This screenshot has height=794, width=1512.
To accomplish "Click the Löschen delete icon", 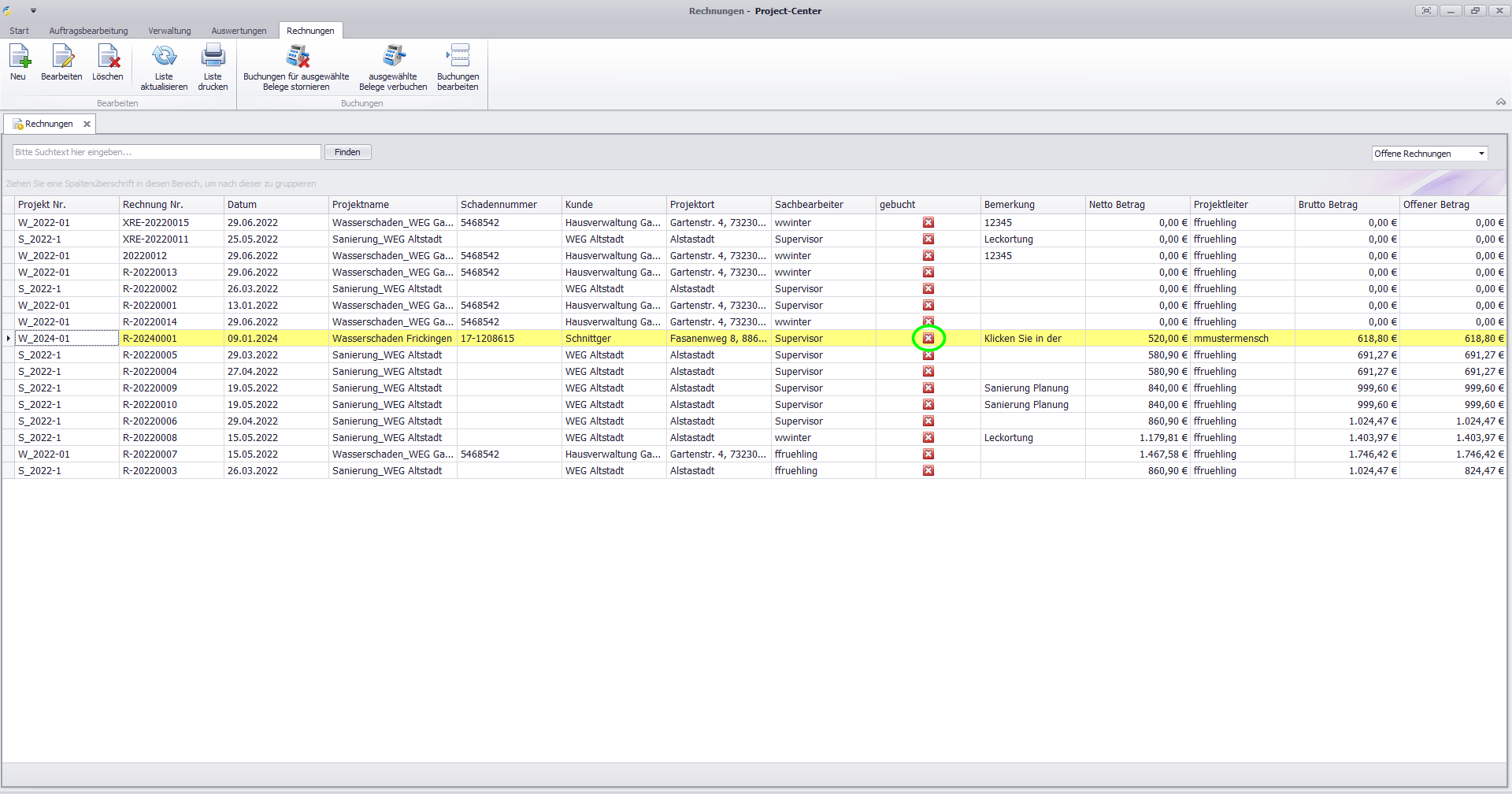I will click(x=108, y=57).
